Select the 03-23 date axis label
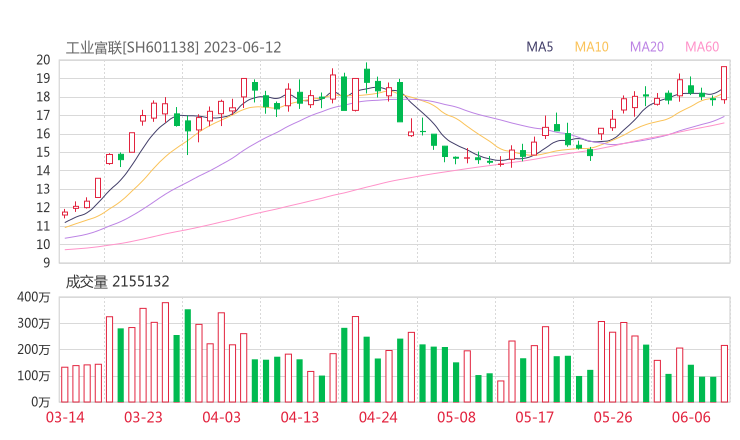Viewport: 740px width, 440px height. tap(145, 418)
